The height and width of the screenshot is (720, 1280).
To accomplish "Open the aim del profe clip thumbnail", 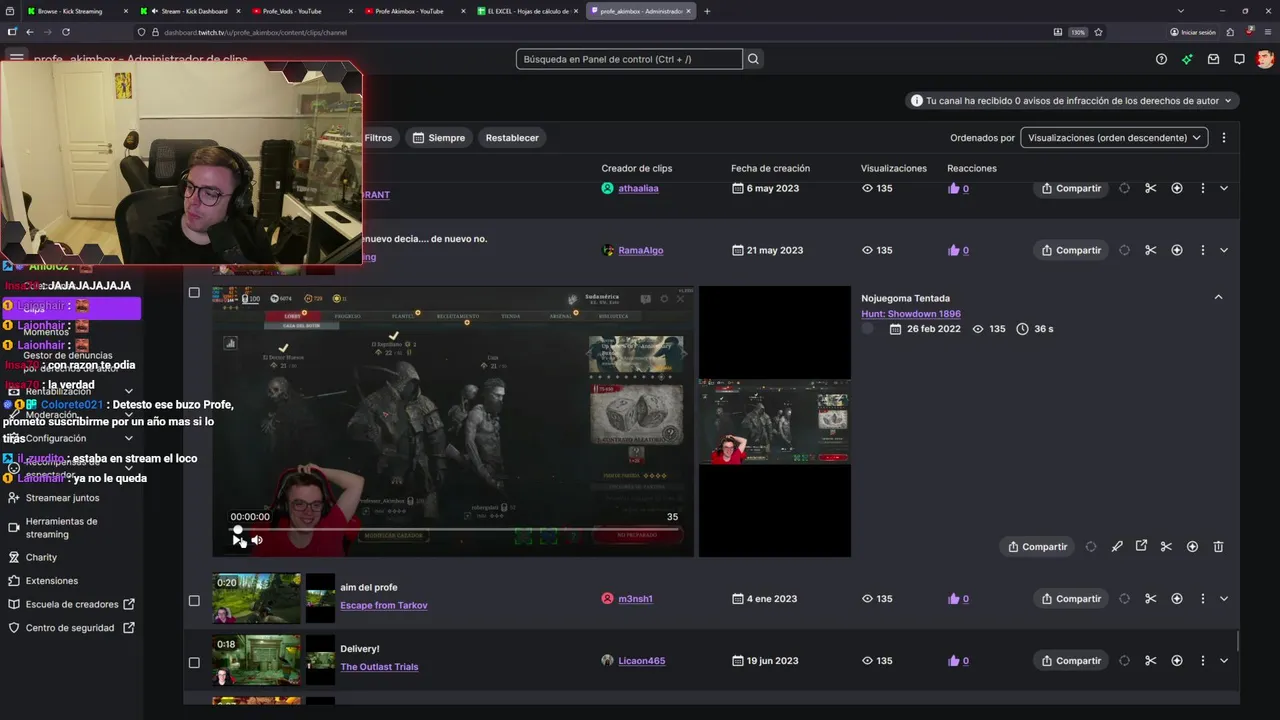I will click(x=256, y=598).
